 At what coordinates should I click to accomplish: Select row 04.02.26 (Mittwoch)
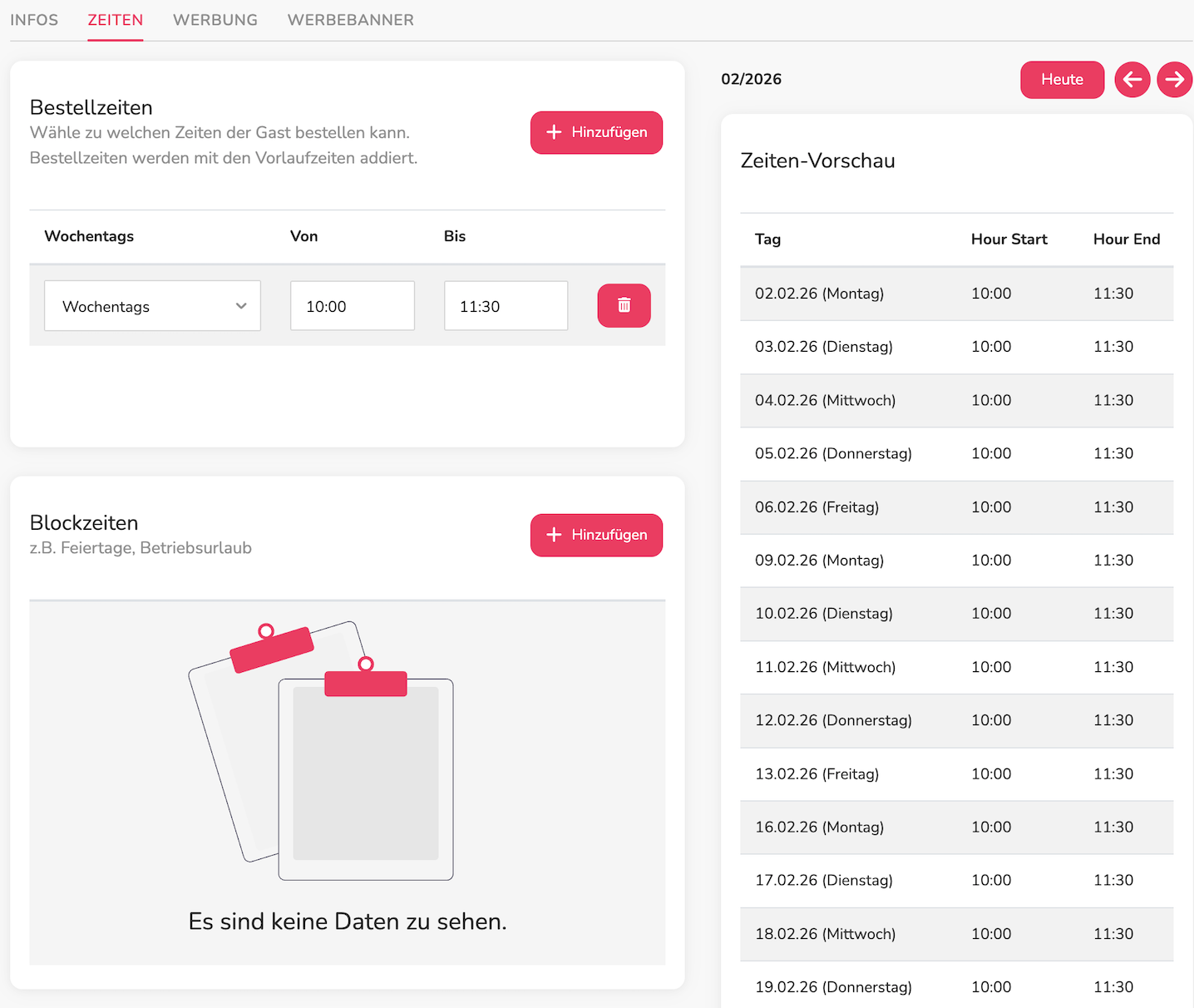pos(956,400)
